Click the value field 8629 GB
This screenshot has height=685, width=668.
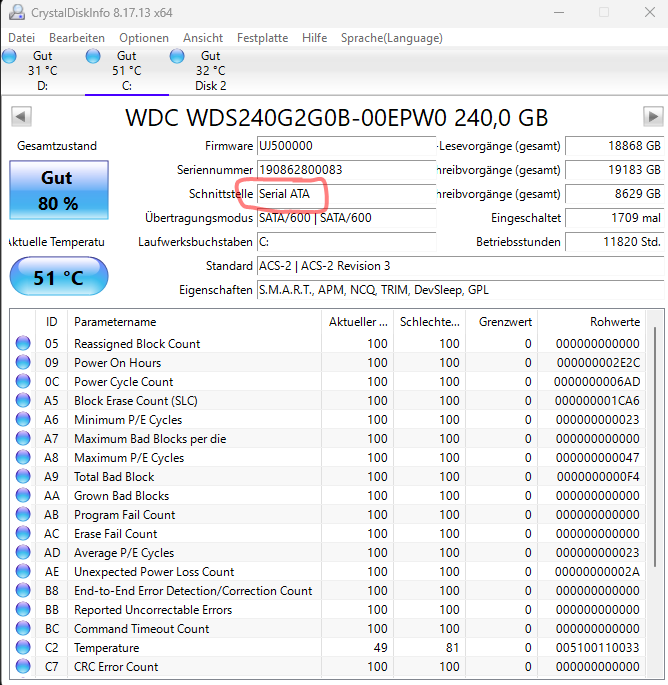pos(615,194)
